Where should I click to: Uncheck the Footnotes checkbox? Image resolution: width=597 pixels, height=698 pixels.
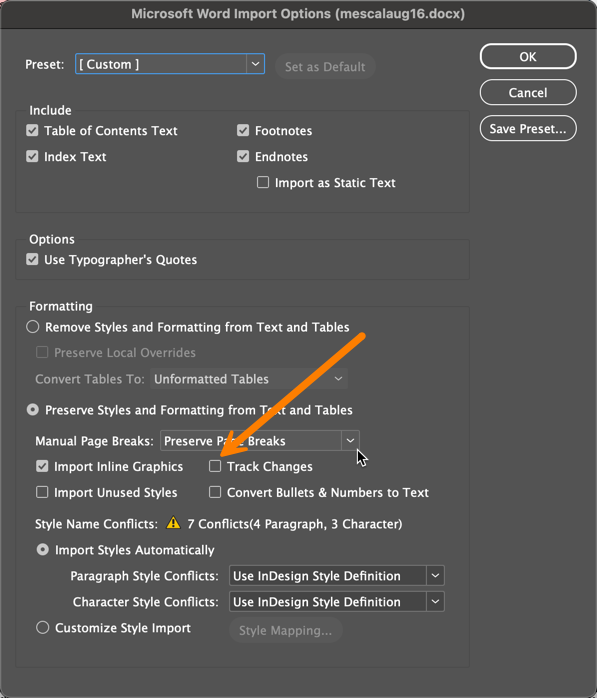click(x=243, y=130)
